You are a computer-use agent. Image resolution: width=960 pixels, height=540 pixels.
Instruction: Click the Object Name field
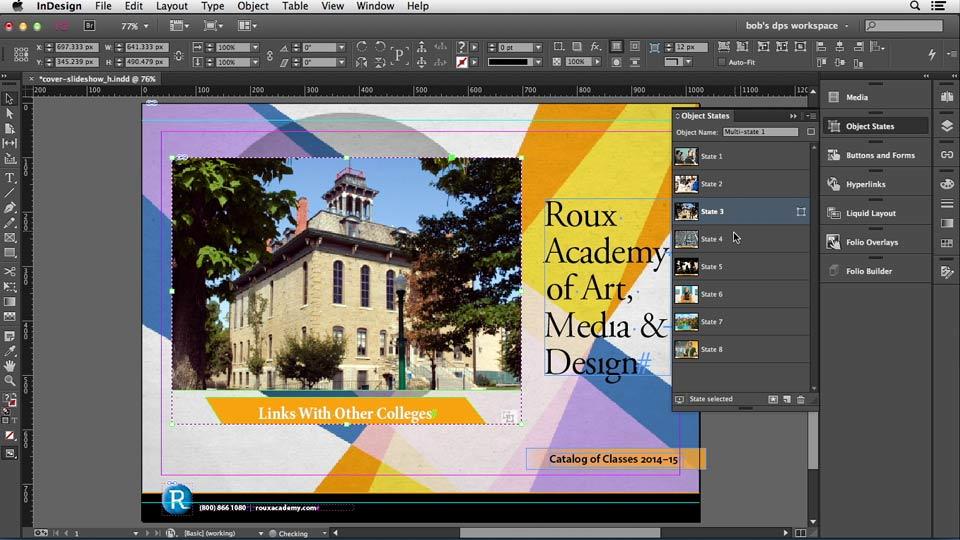click(760, 132)
